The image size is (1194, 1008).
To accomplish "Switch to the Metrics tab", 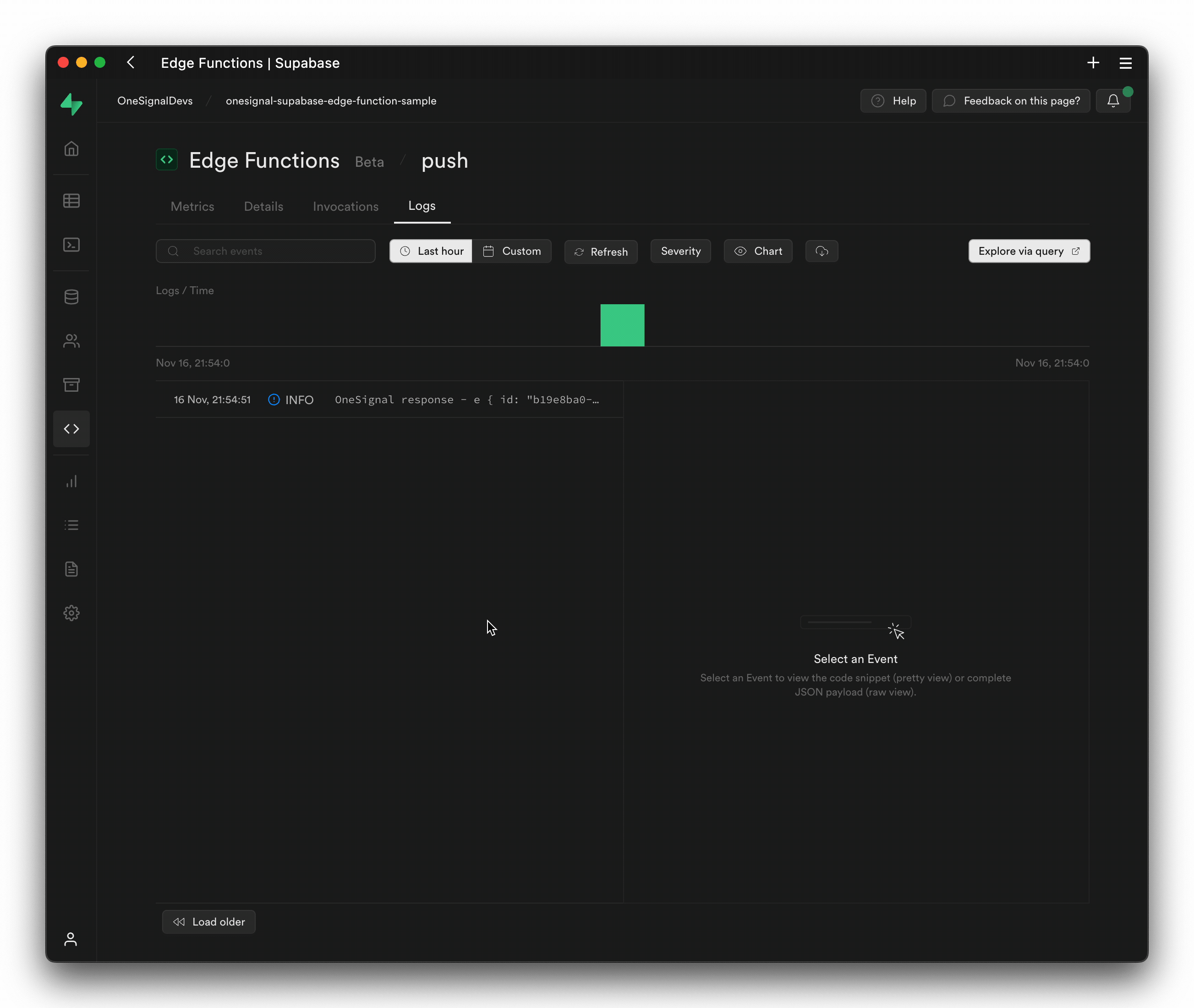I will pos(192,206).
